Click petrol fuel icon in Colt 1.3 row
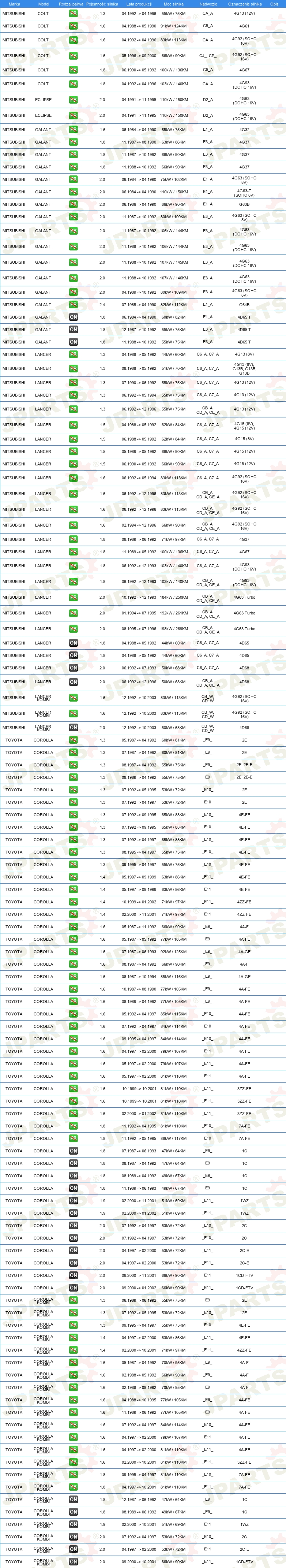The width and height of the screenshot is (286, 1568). tap(73, 14)
